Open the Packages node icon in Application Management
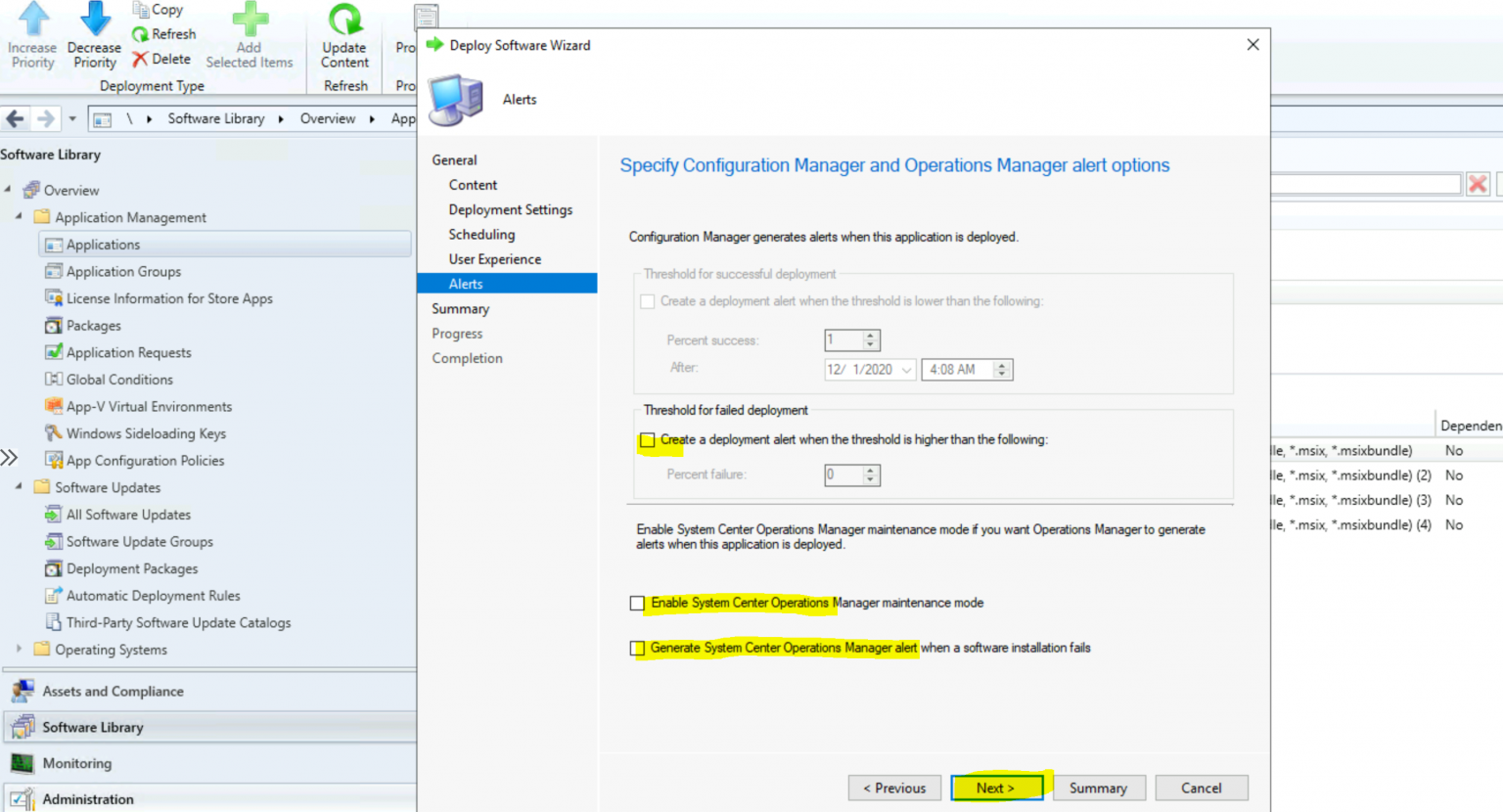This screenshot has height=812, width=1503. [x=52, y=325]
